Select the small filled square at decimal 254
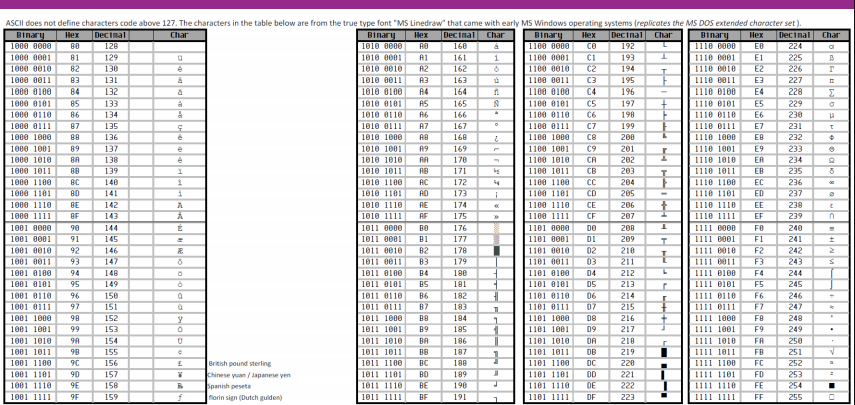The image size is (855, 405). coord(832,385)
